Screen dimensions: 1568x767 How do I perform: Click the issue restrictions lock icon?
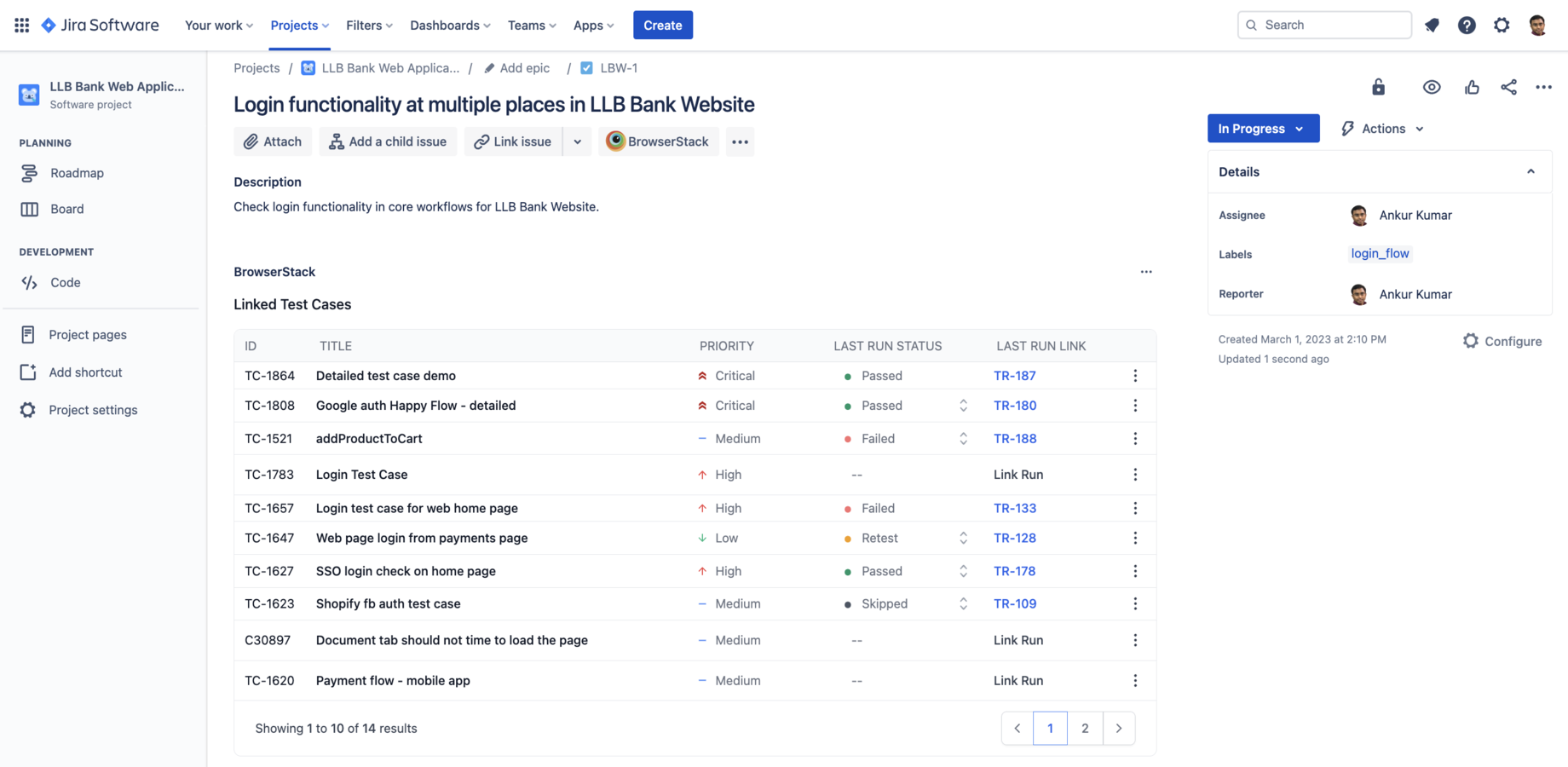(x=1378, y=87)
